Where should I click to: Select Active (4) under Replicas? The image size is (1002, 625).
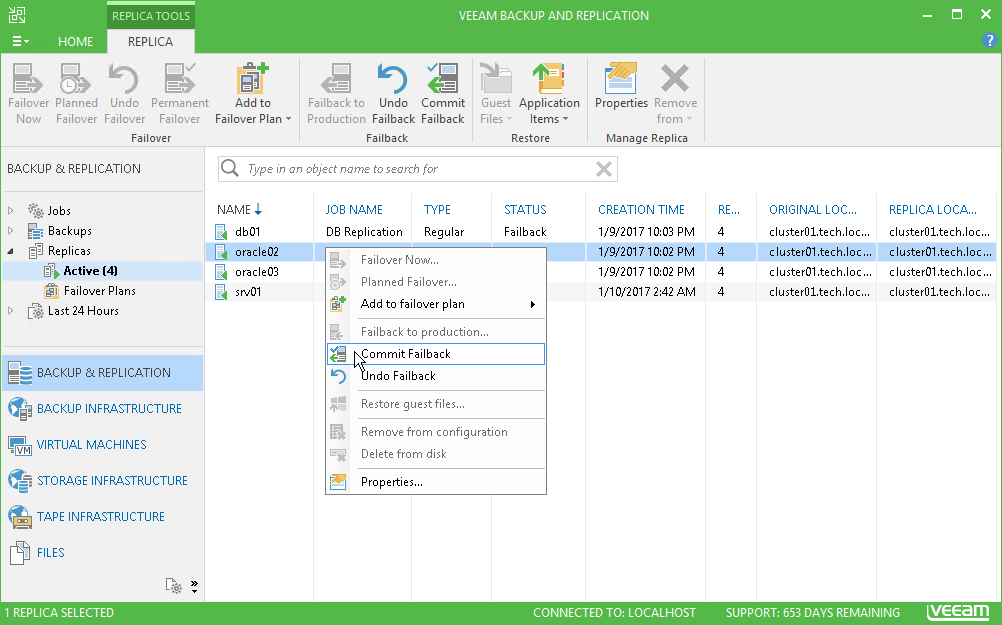tap(90, 271)
